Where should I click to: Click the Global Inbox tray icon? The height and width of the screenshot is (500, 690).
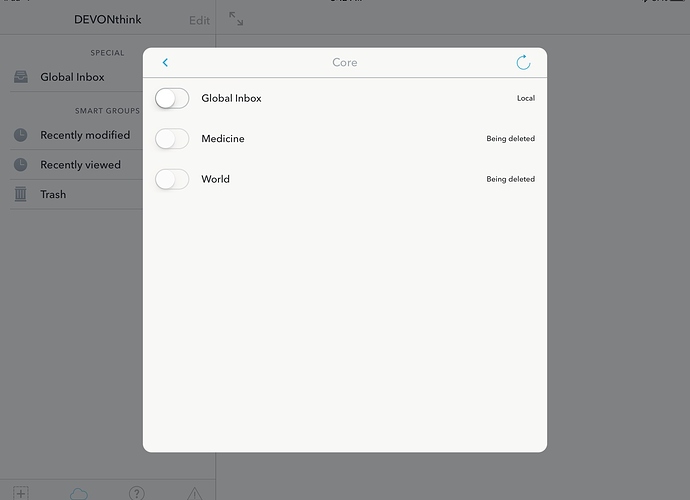tap(21, 77)
